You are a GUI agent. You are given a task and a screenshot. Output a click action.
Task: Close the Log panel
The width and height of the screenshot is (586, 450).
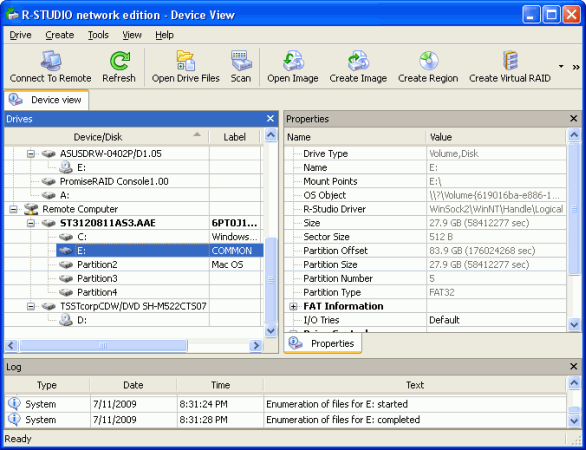[574, 367]
